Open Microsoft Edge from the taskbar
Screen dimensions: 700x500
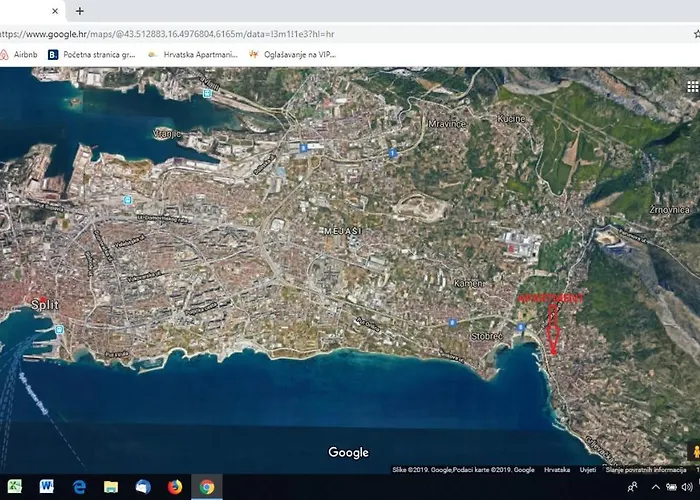pyautogui.click(x=79, y=486)
